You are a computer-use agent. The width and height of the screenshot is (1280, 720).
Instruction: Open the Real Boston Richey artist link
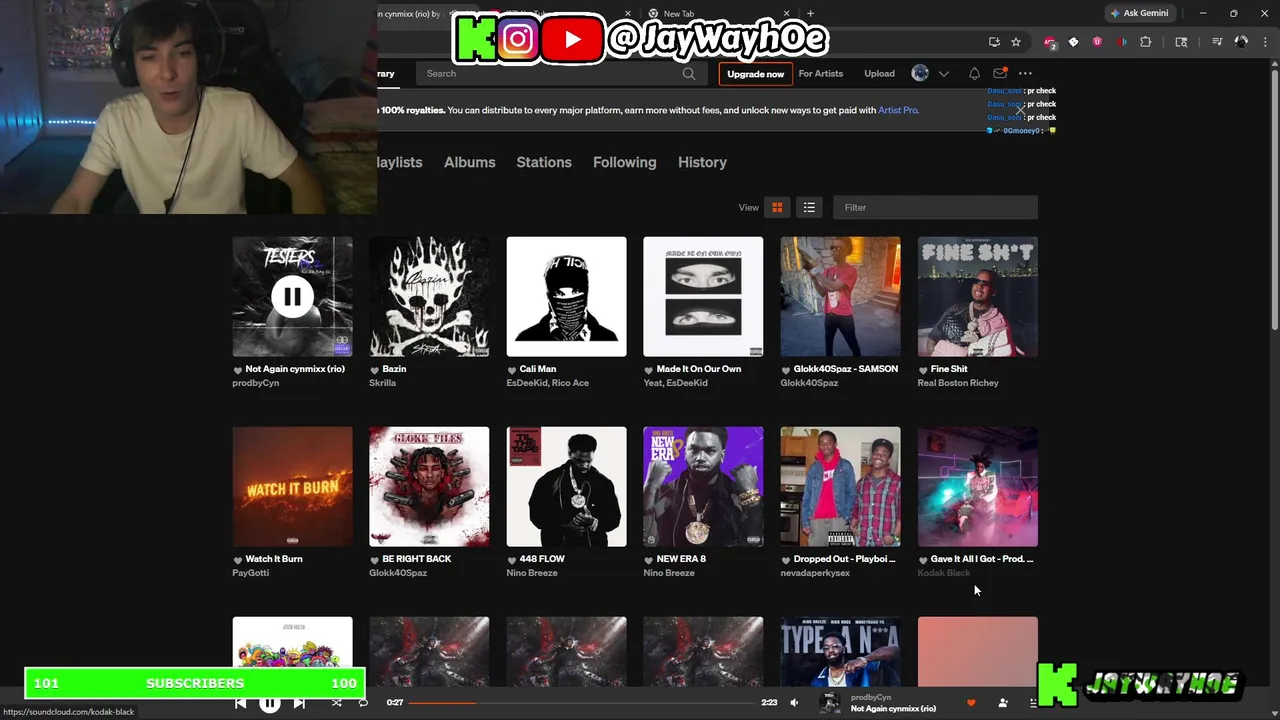pyautogui.click(x=958, y=383)
